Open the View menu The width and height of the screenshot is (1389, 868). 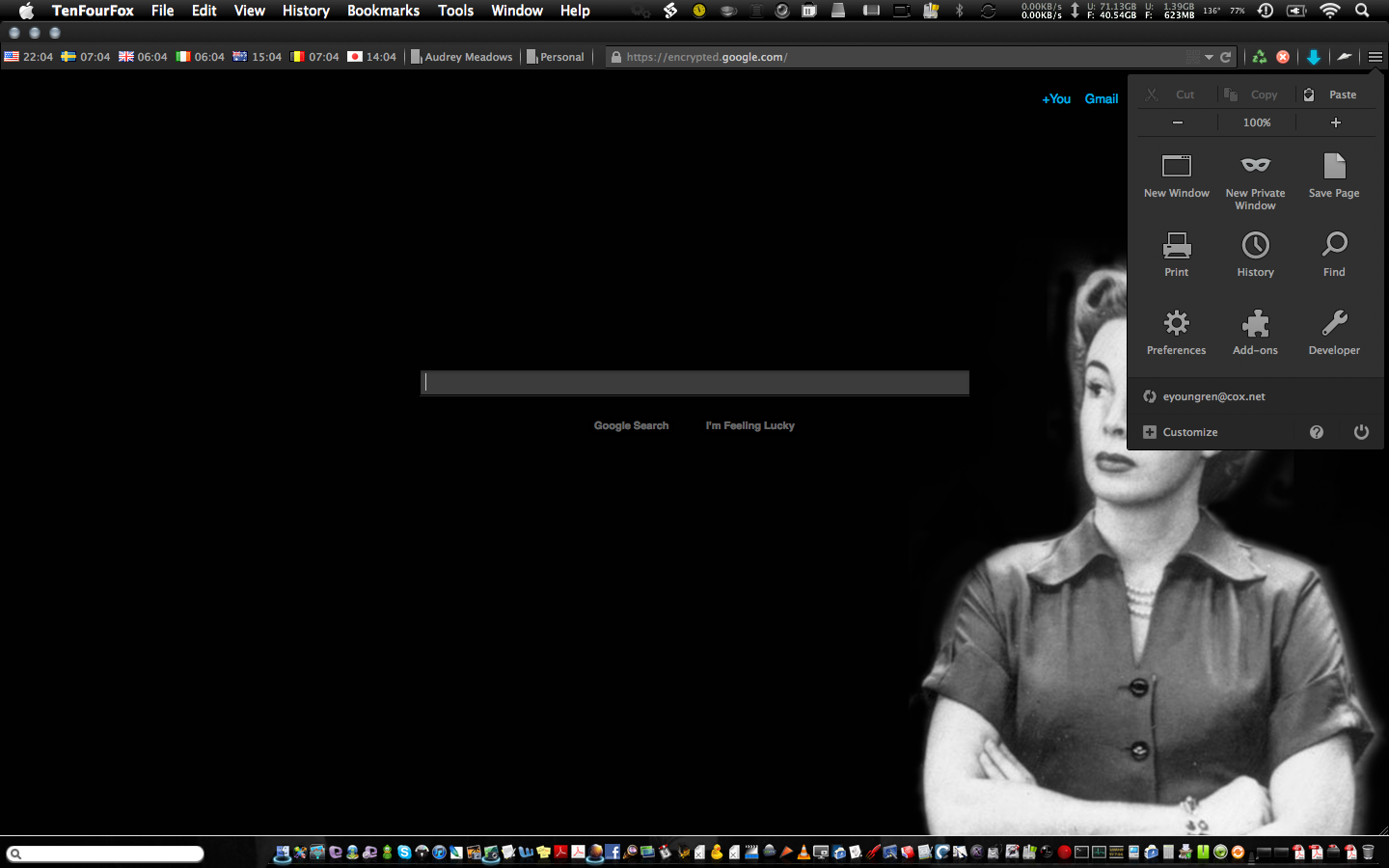[x=249, y=11]
